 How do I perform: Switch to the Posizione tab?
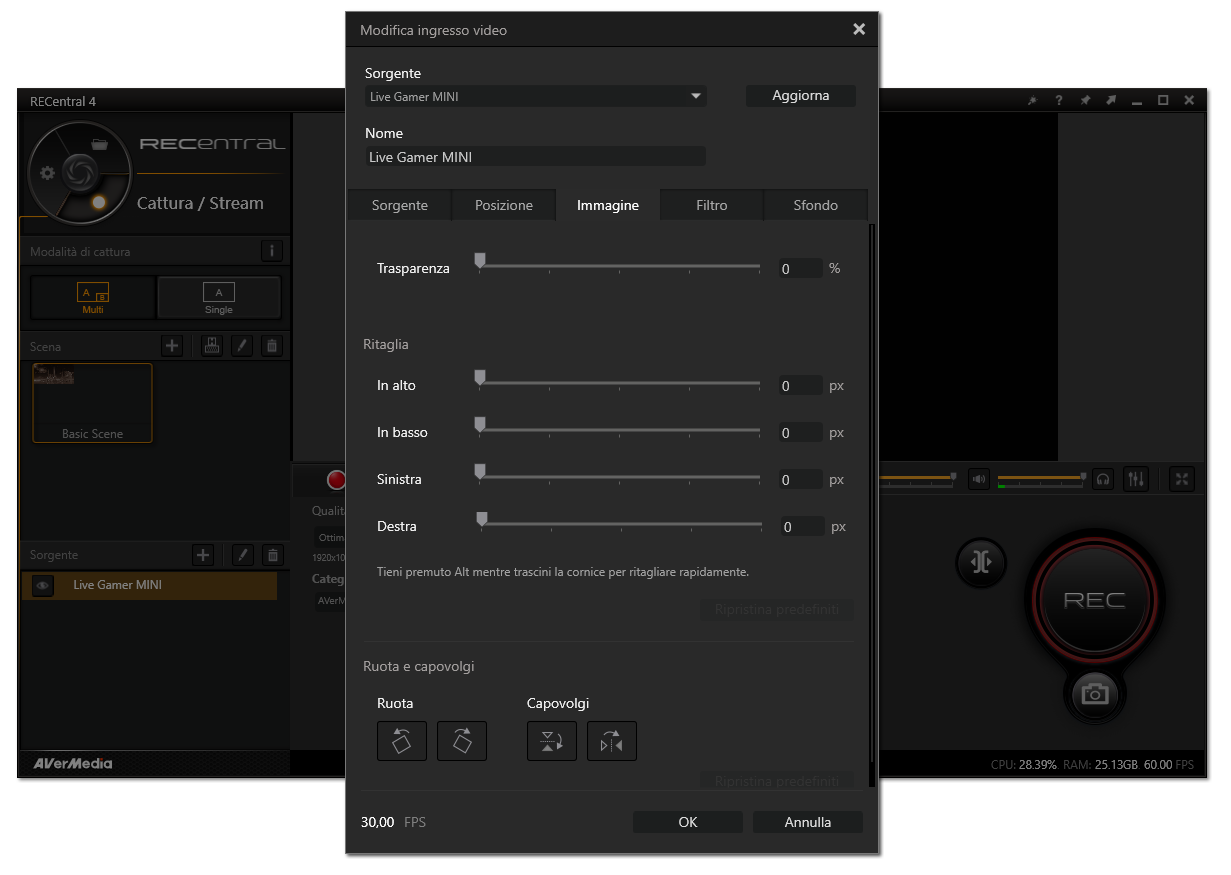tap(504, 205)
